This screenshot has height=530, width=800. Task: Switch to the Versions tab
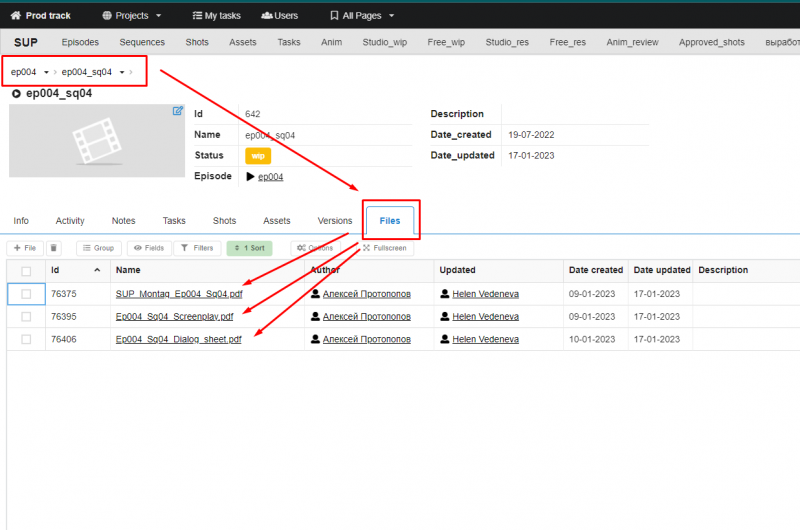334,221
